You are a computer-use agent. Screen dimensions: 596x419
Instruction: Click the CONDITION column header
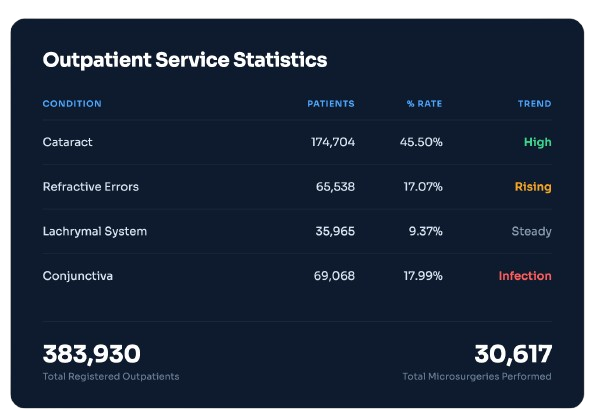click(72, 103)
